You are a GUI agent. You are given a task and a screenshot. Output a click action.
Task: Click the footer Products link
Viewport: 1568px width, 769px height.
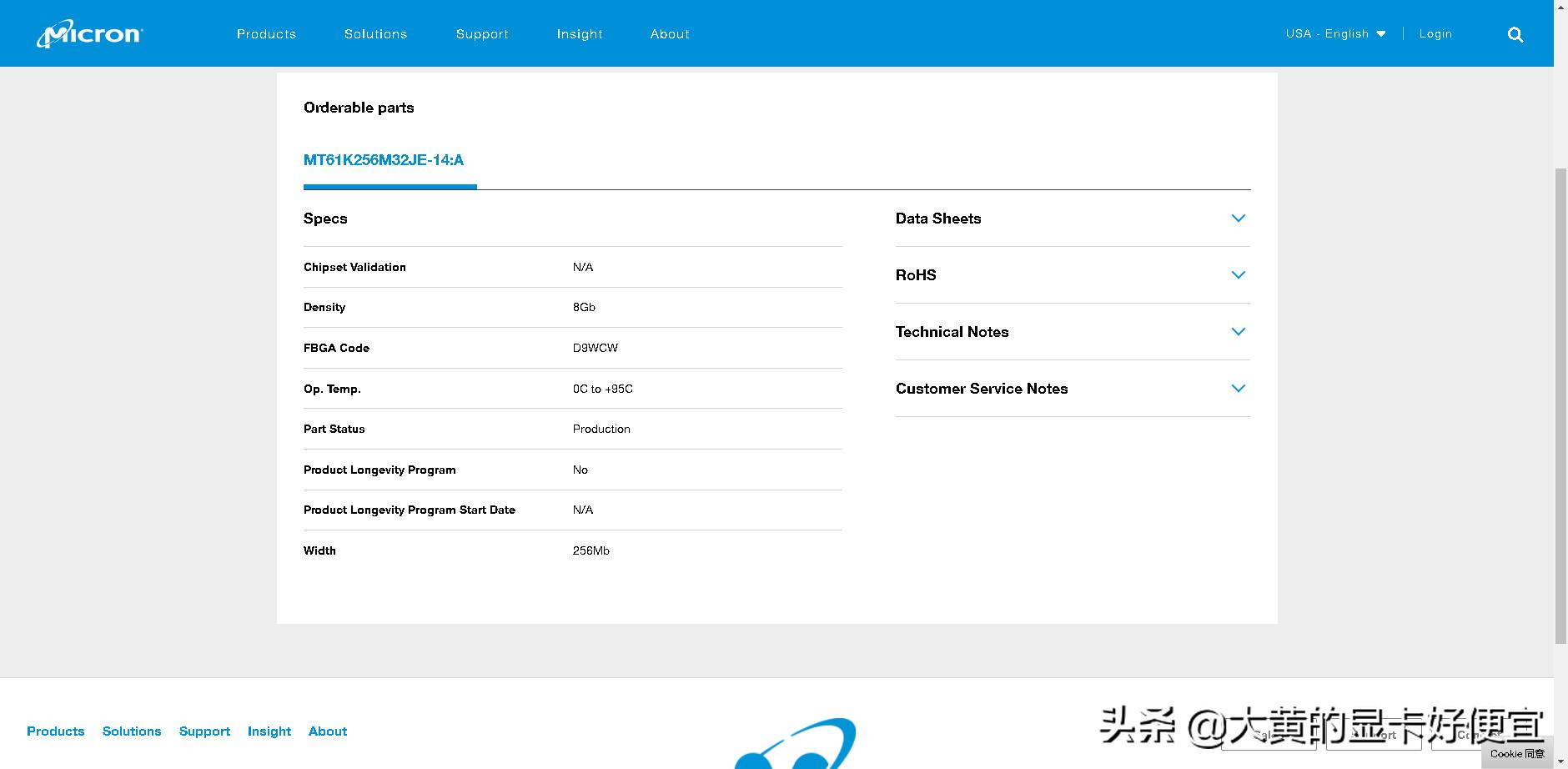point(56,731)
